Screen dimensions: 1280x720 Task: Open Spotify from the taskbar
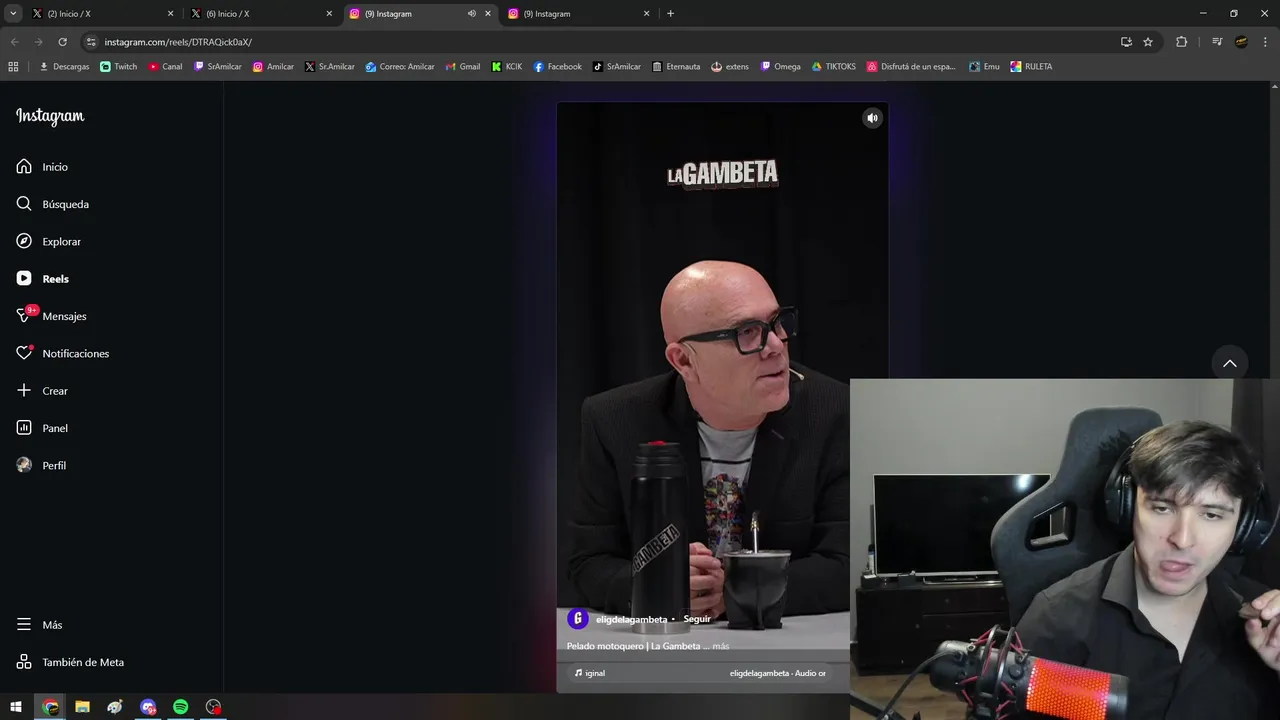(180, 707)
